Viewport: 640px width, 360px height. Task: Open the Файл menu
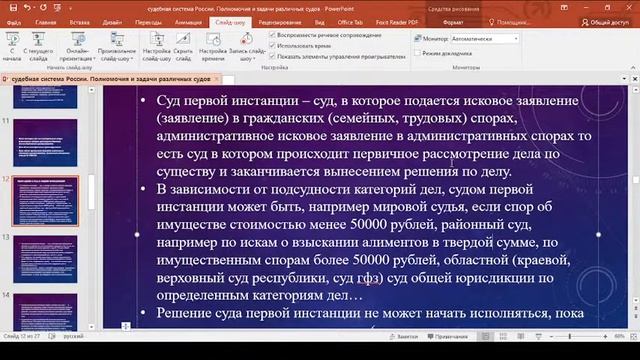tap(13, 22)
